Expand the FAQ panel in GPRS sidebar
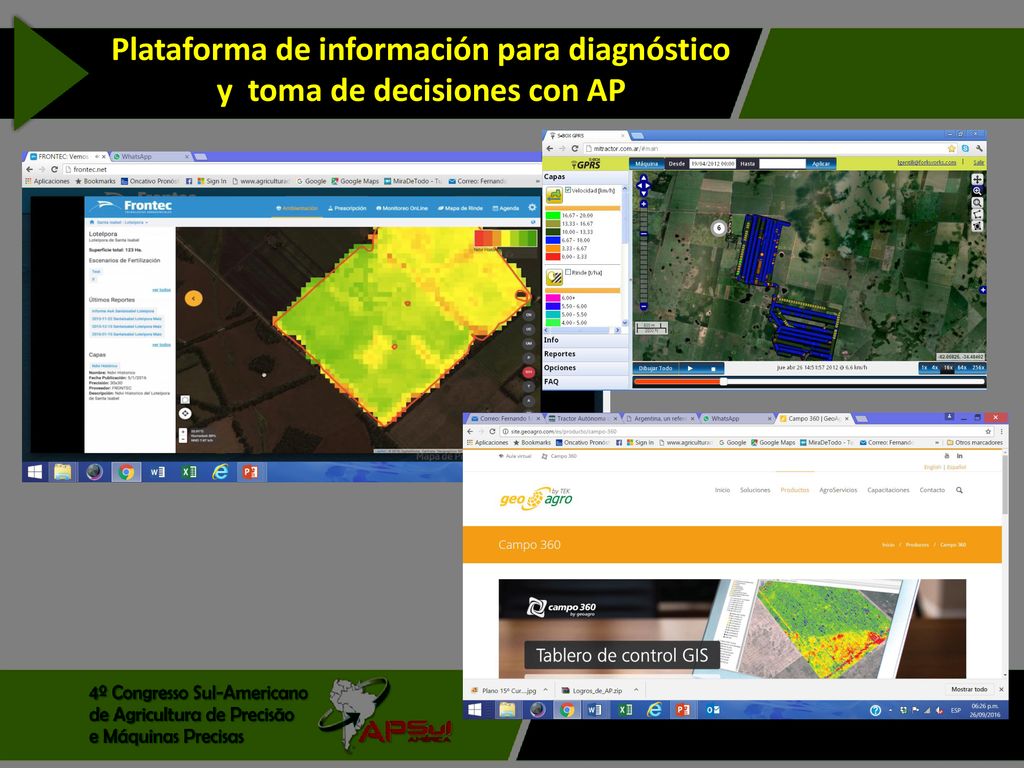Screen dimensions: 1024x768 tap(585, 381)
